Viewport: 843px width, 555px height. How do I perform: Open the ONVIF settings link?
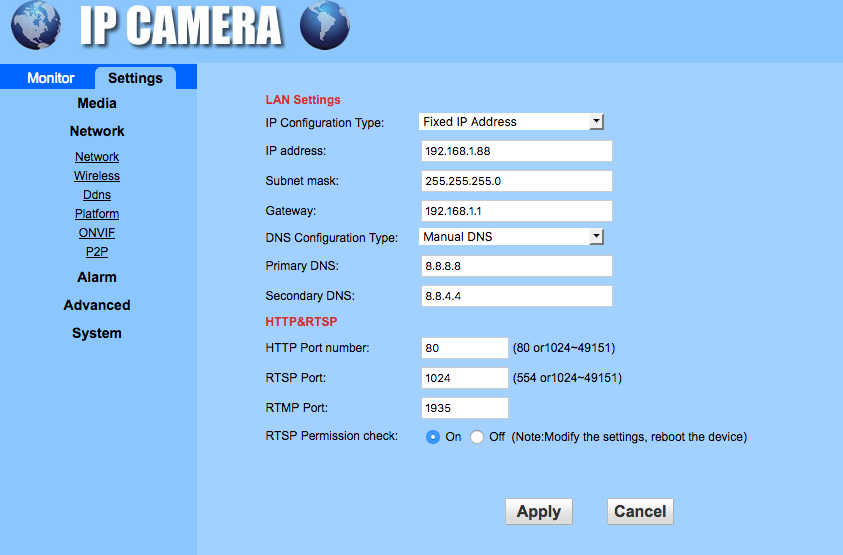[97, 233]
